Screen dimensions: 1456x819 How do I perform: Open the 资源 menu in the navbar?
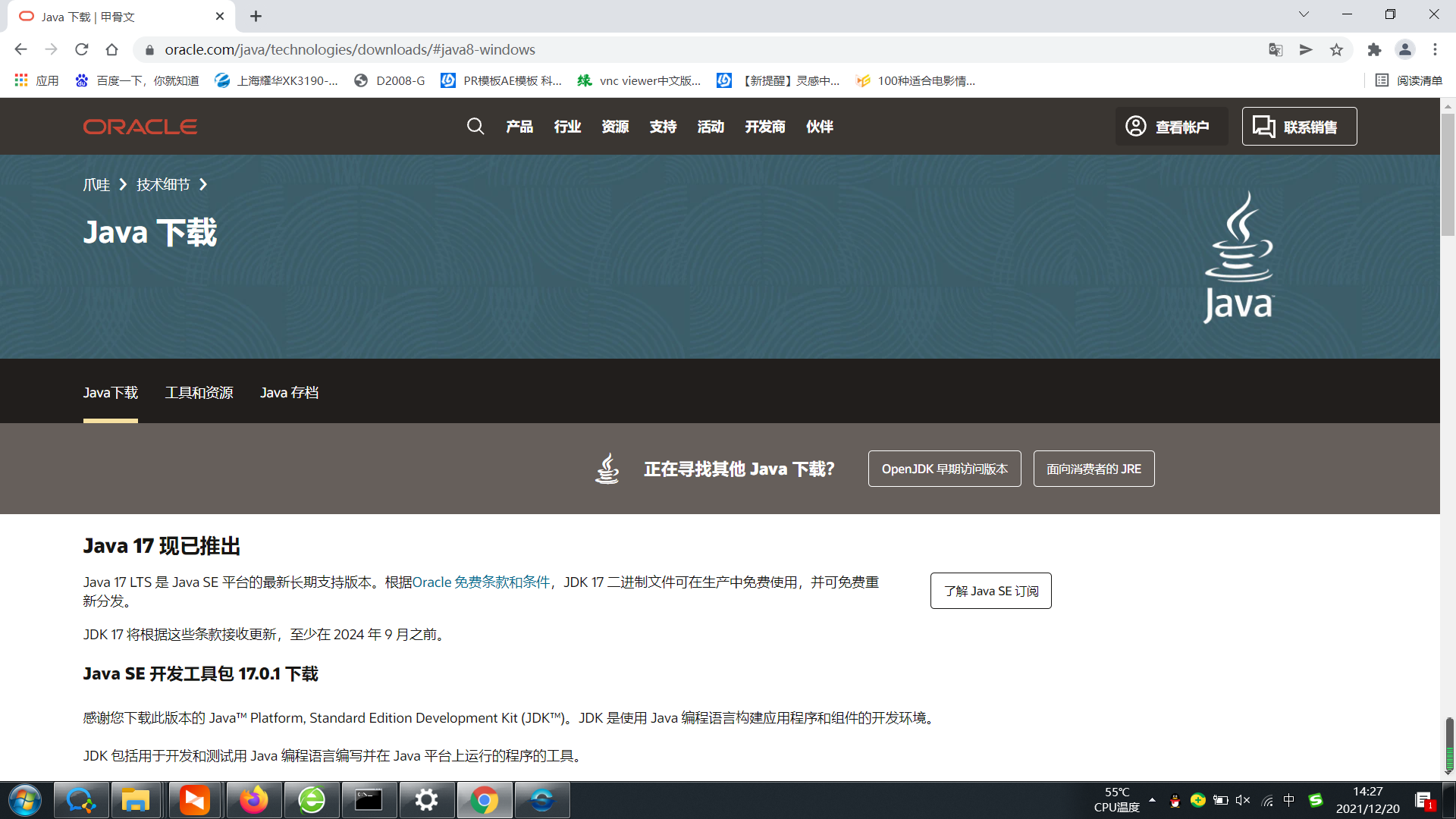click(615, 127)
